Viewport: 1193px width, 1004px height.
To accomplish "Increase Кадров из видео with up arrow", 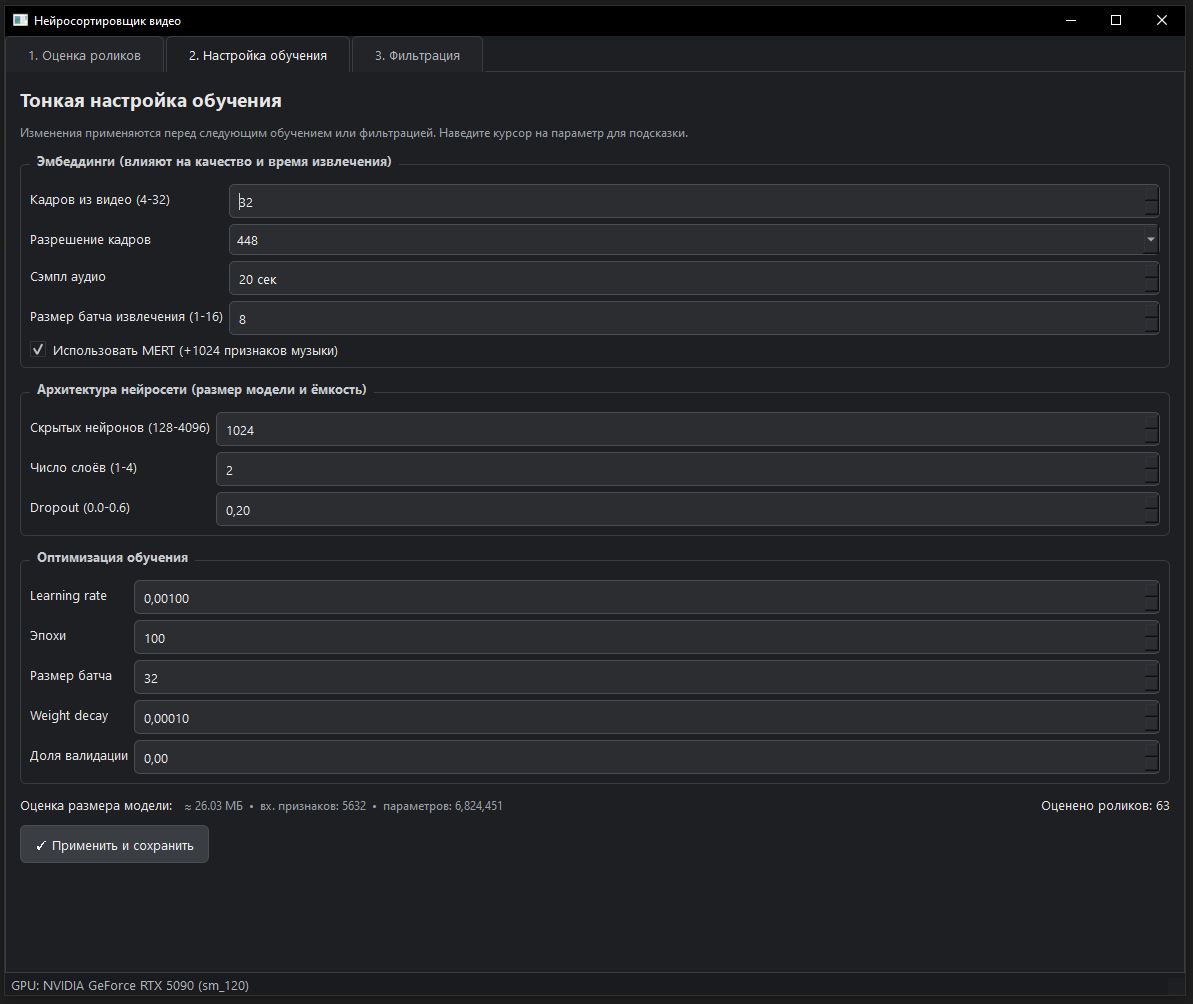I will coord(1151,193).
